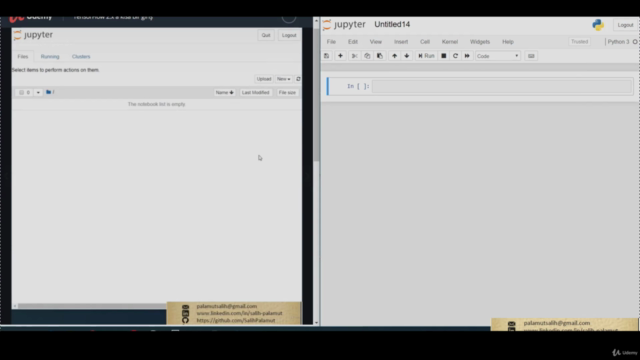Open the New dropdown in file browser

(x=284, y=79)
